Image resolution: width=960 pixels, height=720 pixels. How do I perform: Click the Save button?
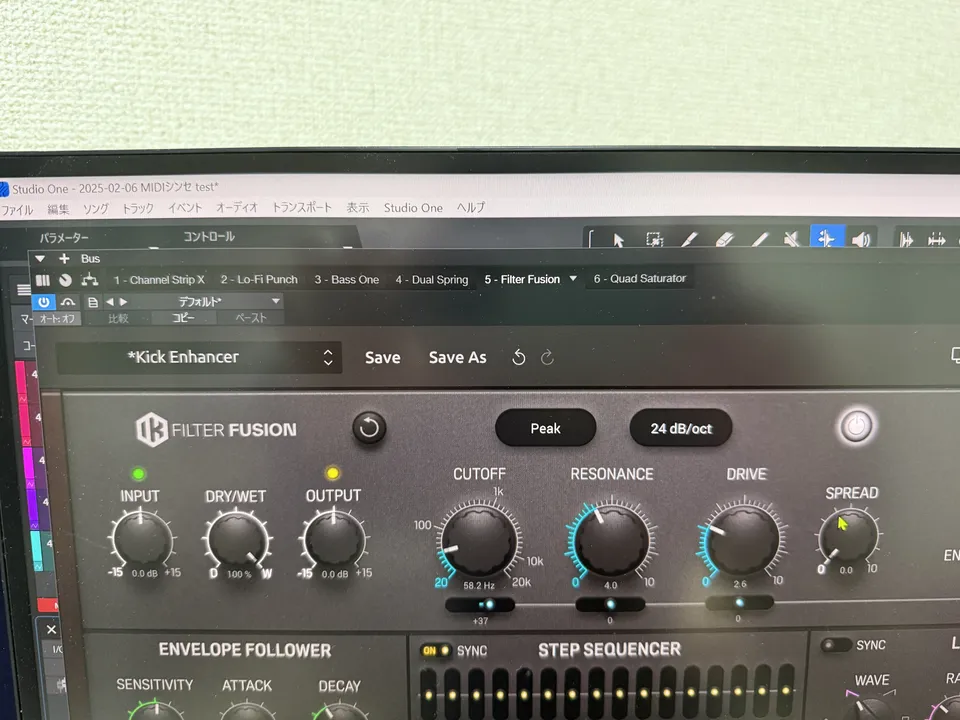[382, 357]
